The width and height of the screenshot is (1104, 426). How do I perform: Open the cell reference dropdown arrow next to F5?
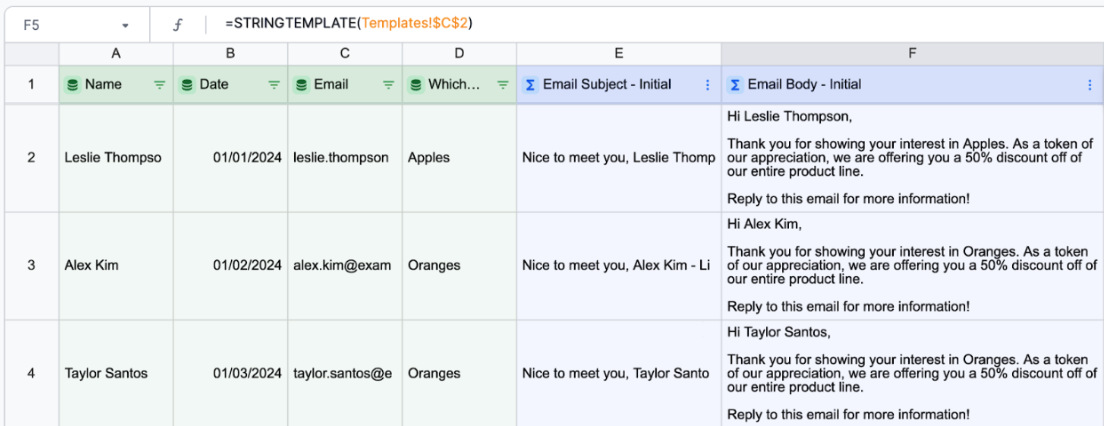[125, 25]
